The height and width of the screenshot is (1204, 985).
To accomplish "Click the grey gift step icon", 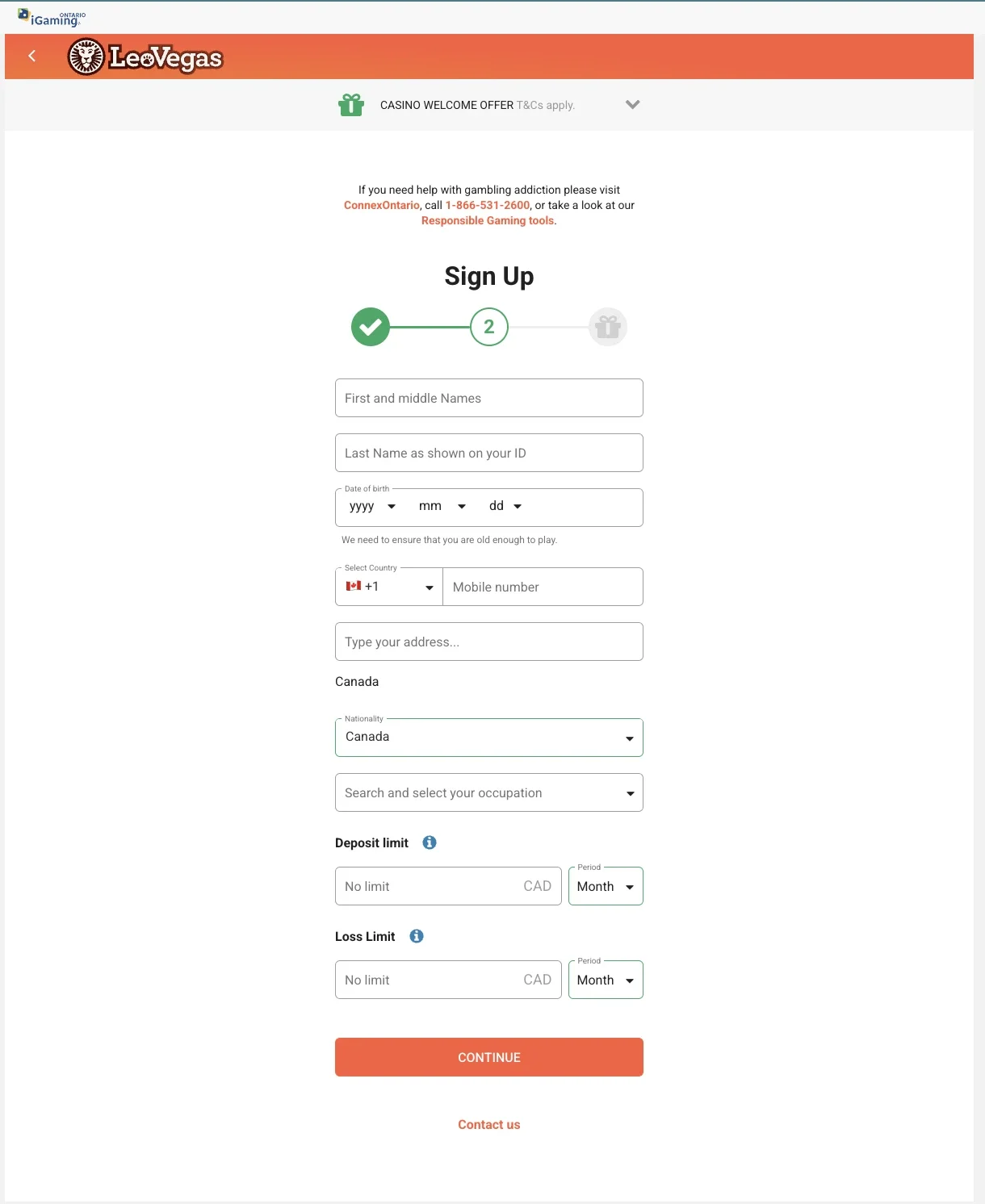I will coord(608,327).
